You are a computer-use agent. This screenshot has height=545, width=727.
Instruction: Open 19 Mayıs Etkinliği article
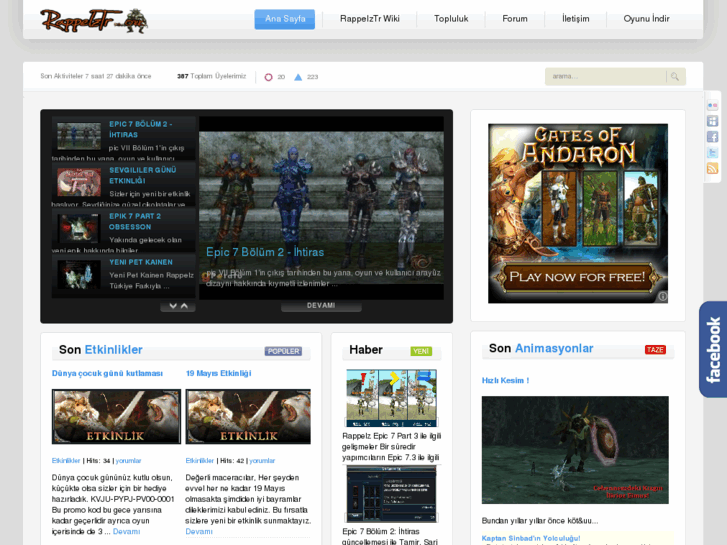[218, 373]
